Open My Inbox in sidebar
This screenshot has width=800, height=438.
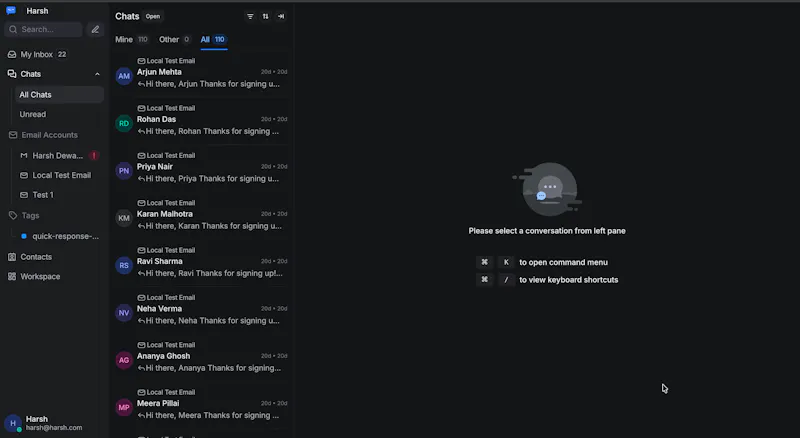[x=54, y=54]
